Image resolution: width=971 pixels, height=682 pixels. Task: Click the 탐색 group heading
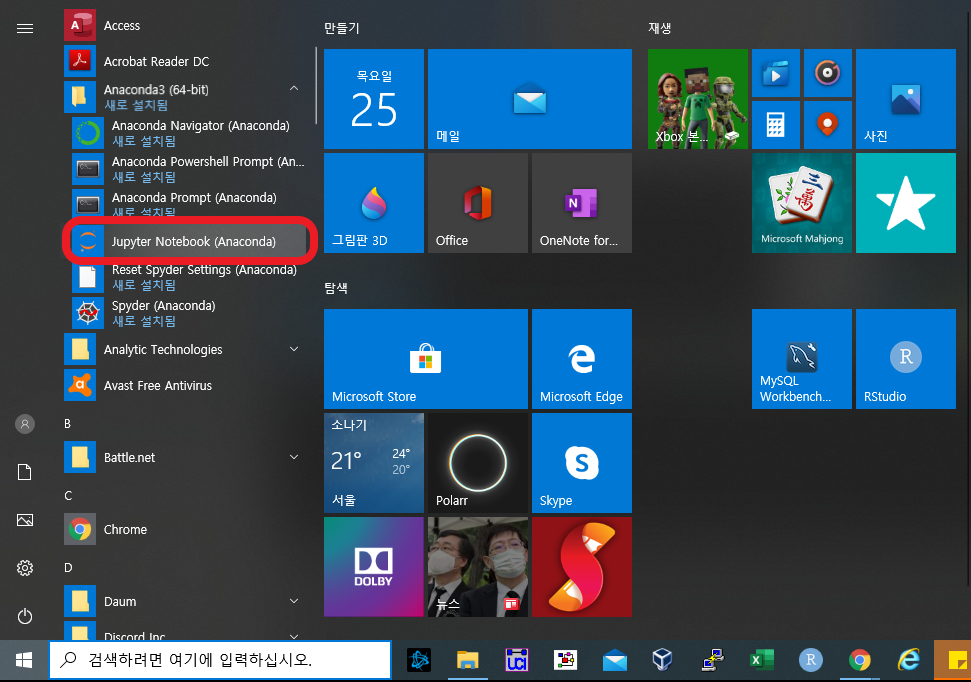[336, 287]
